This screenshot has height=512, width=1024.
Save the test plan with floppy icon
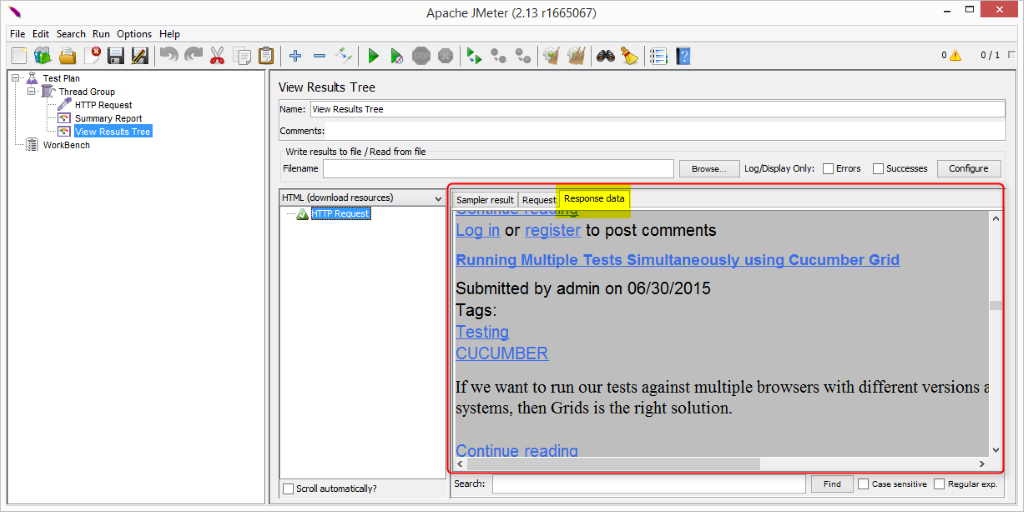click(116, 56)
